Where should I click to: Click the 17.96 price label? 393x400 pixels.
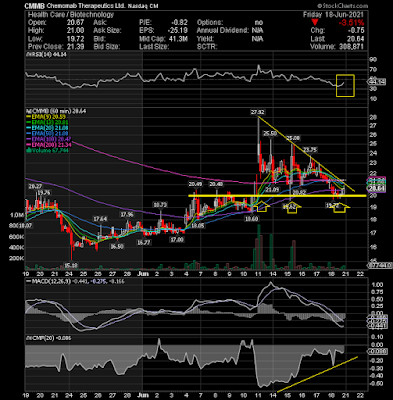(x=127, y=214)
